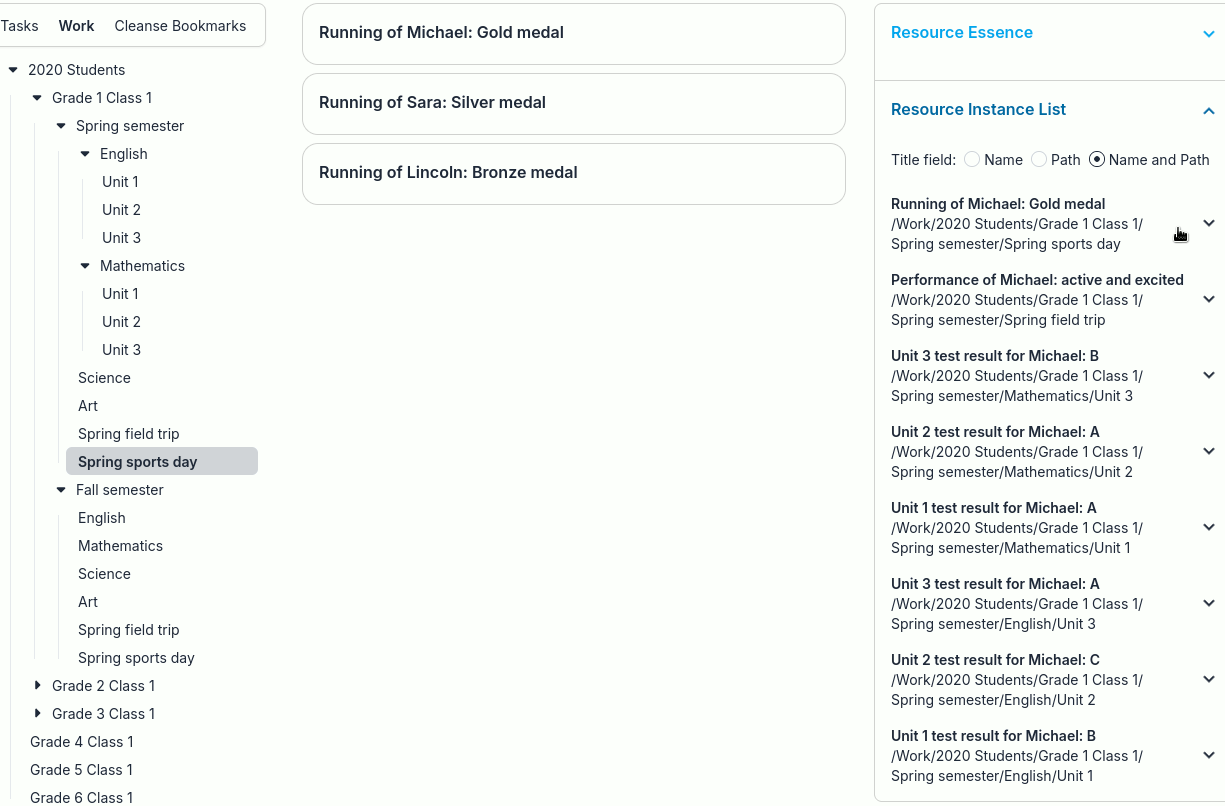Select the Path title field option
The image size is (1225, 806).
coord(1039,160)
